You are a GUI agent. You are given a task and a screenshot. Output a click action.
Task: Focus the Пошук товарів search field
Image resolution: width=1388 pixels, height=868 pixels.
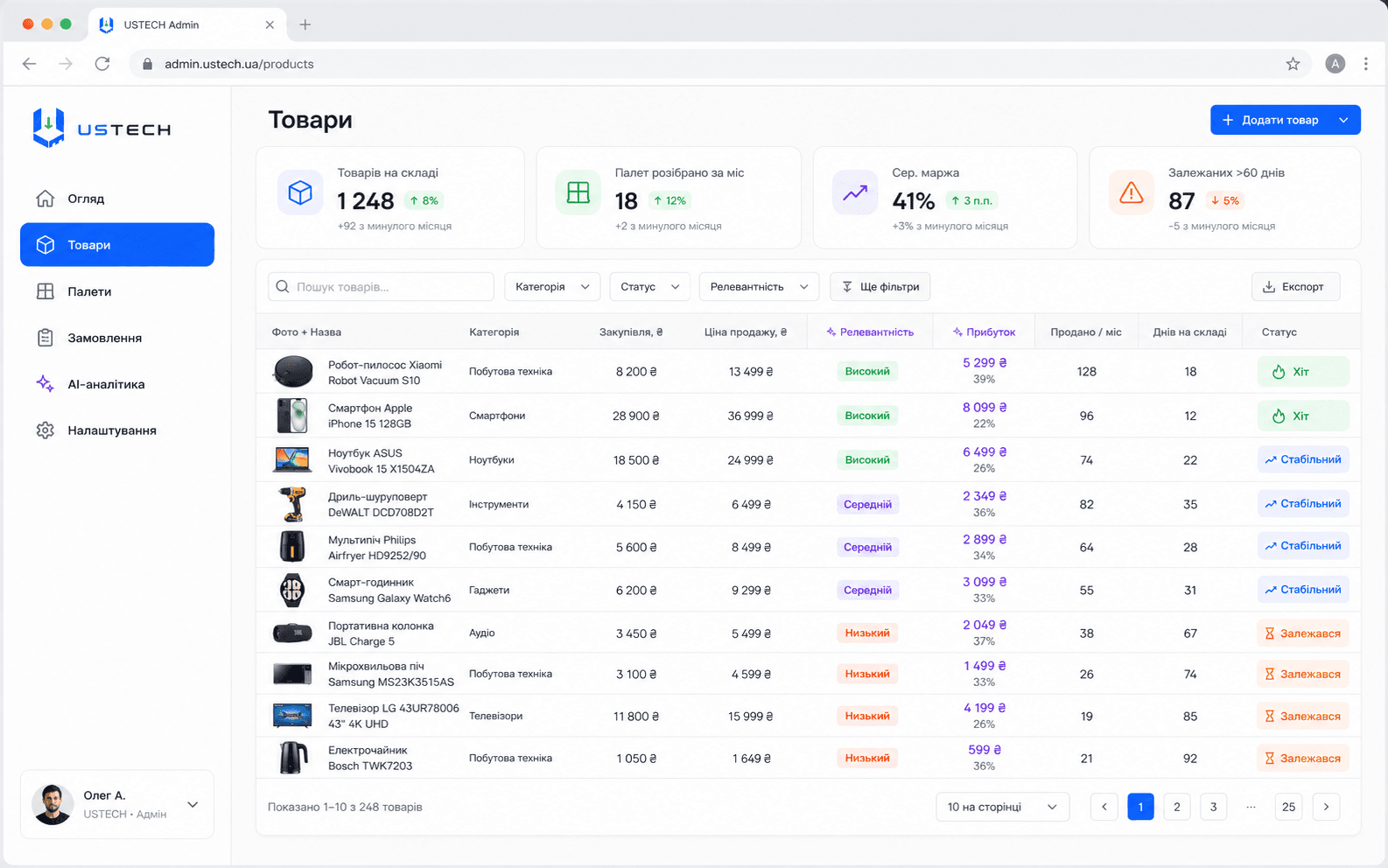tap(381, 286)
